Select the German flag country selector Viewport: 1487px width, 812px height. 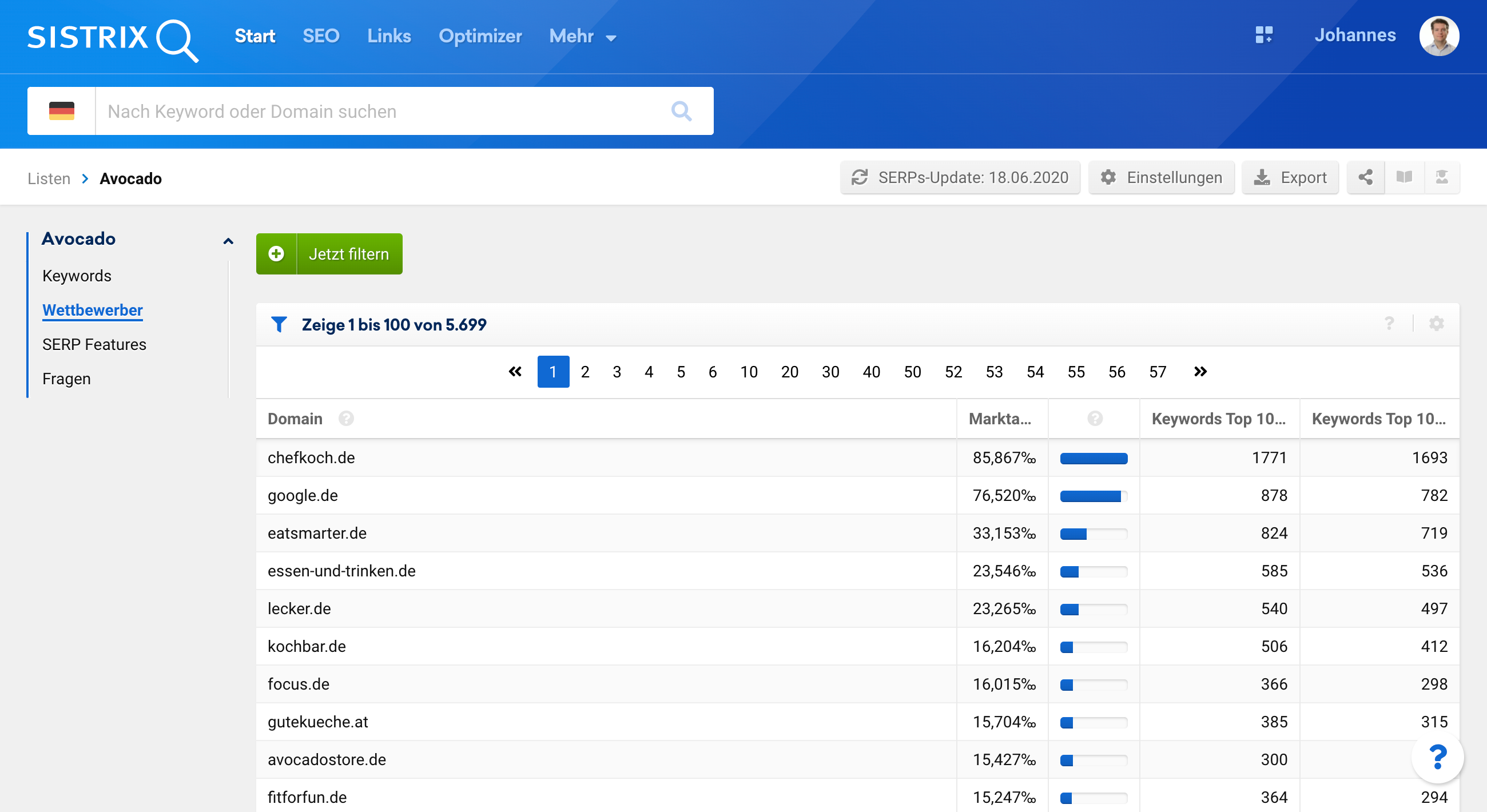click(61, 111)
